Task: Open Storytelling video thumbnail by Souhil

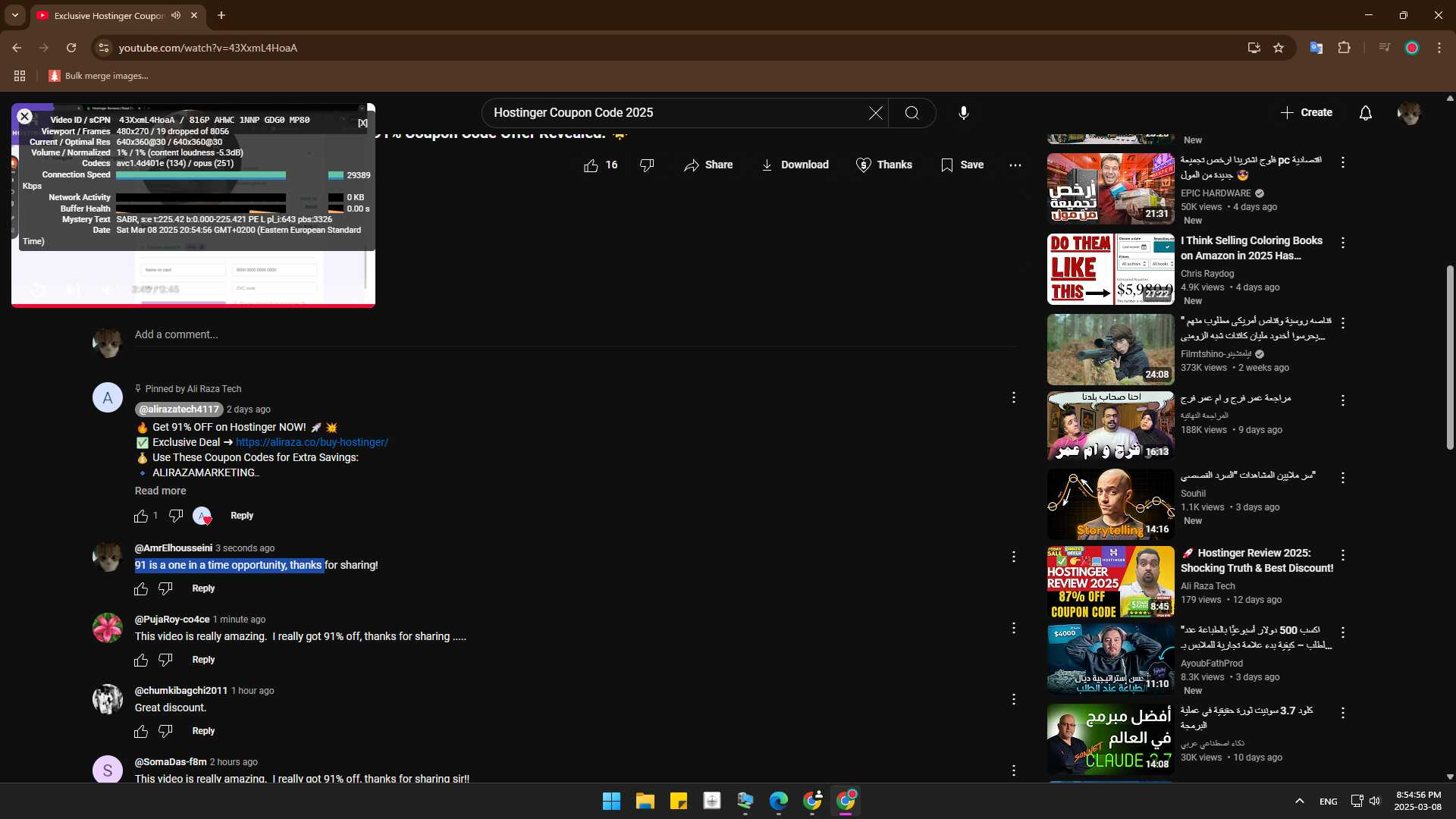Action: pyautogui.click(x=1110, y=504)
